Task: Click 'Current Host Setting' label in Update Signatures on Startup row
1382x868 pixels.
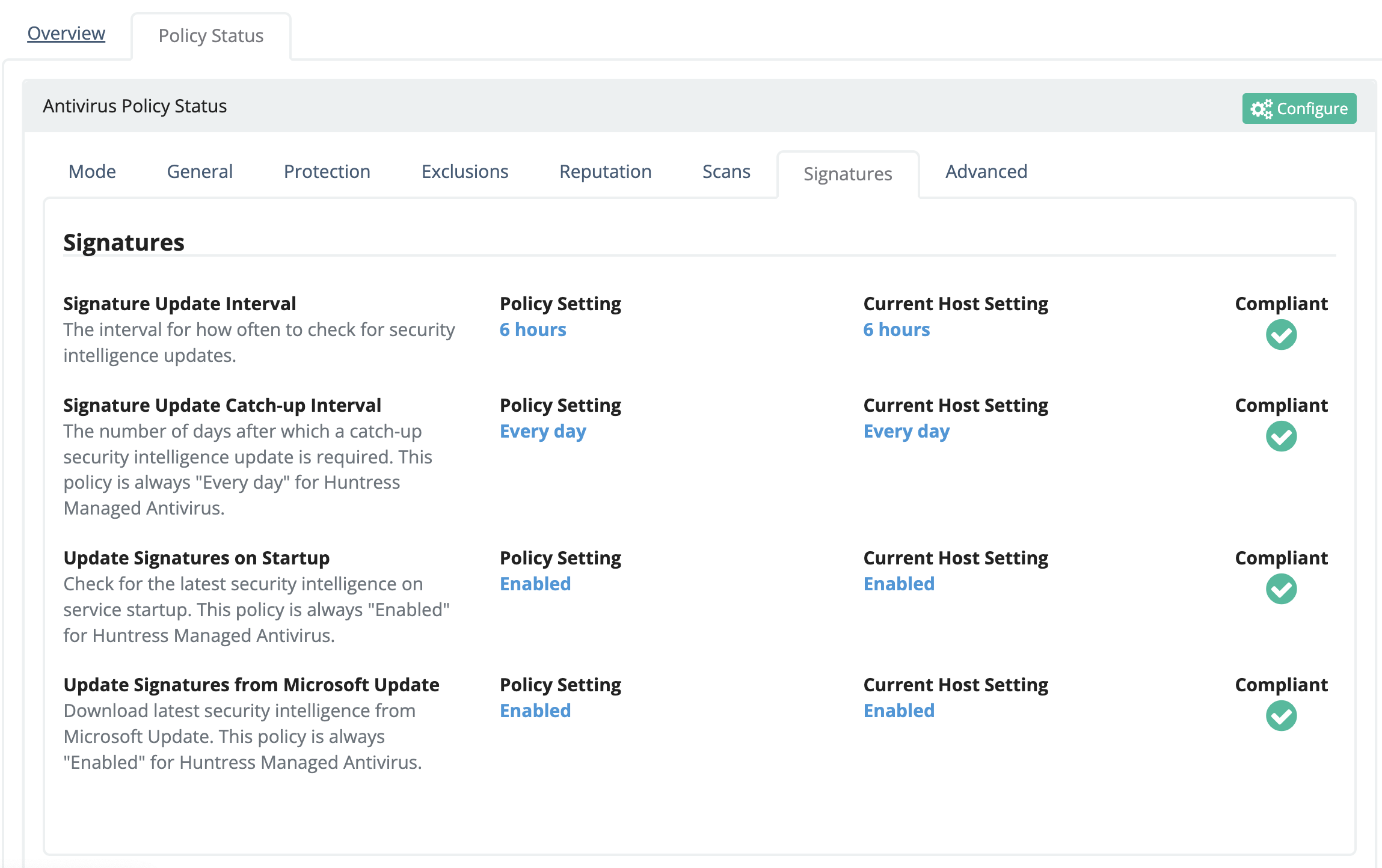Action: [956, 558]
